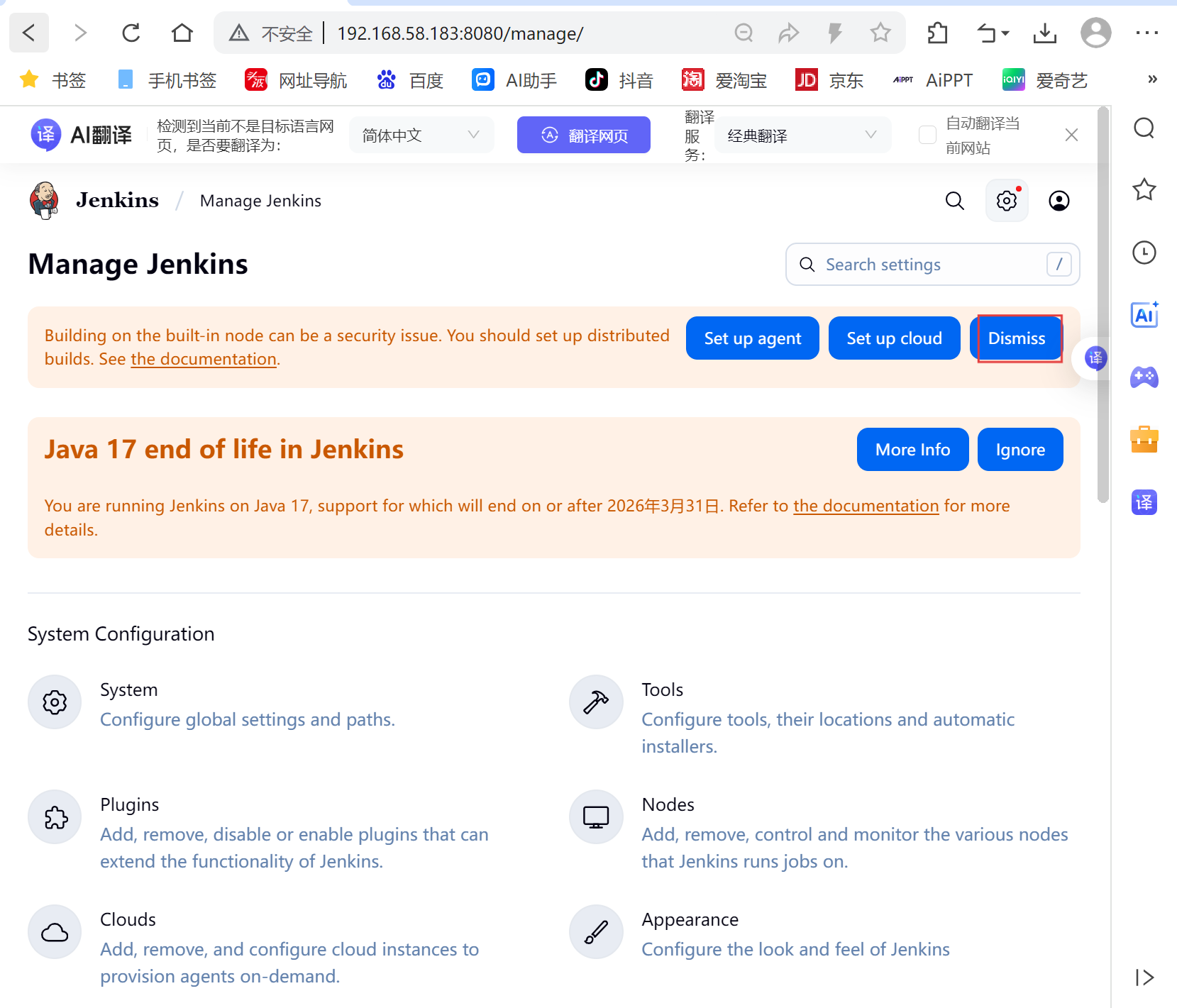The width and height of the screenshot is (1177, 1008).
Task: Open the AI助手 bookmark
Action: pyautogui.click(x=514, y=80)
